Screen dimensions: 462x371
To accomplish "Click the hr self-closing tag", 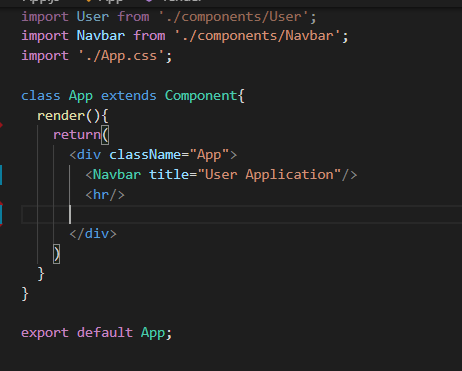I will [x=105, y=195].
